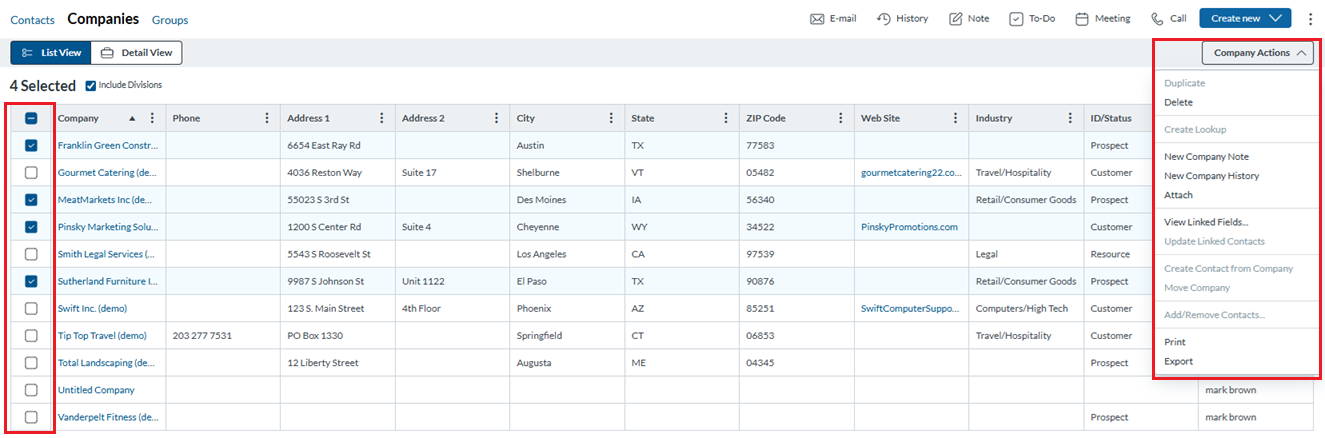Switch to the Contacts tab
Viewport: 1325px width, 438px height.
coord(32,20)
